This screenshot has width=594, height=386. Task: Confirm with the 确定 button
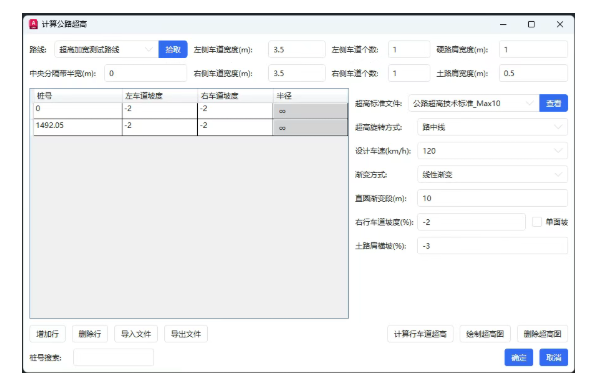pos(519,357)
